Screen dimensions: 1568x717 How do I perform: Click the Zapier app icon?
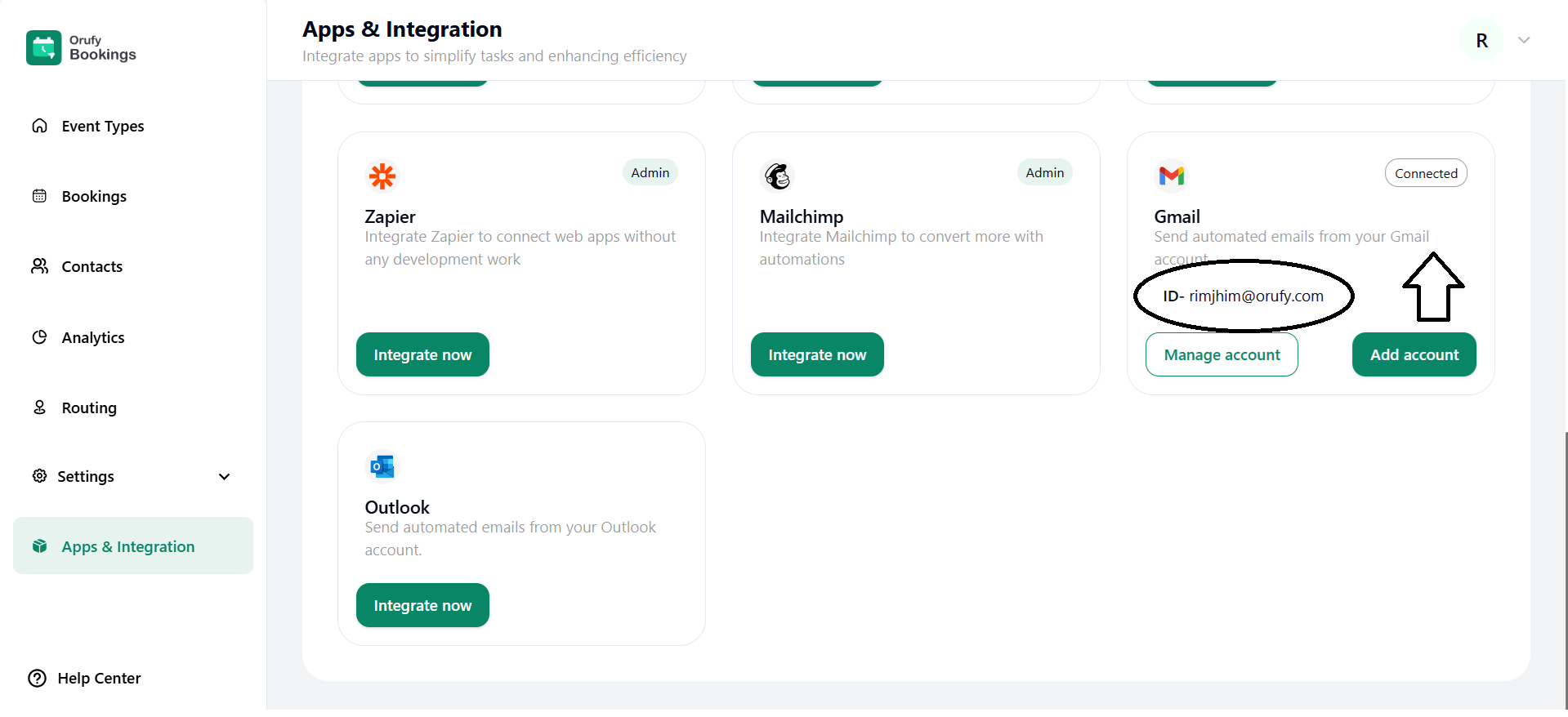tap(382, 176)
